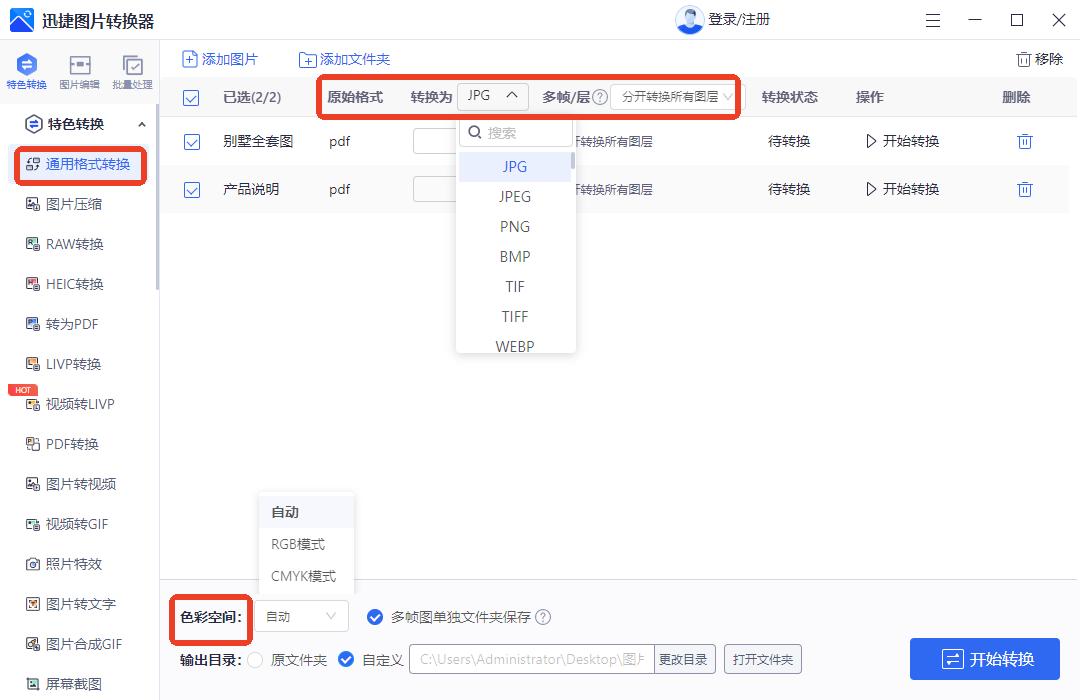Image resolution: width=1080 pixels, height=700 pixels.
Task: Select PNG from the format dropdown list
Action: [x=514, y=226]
